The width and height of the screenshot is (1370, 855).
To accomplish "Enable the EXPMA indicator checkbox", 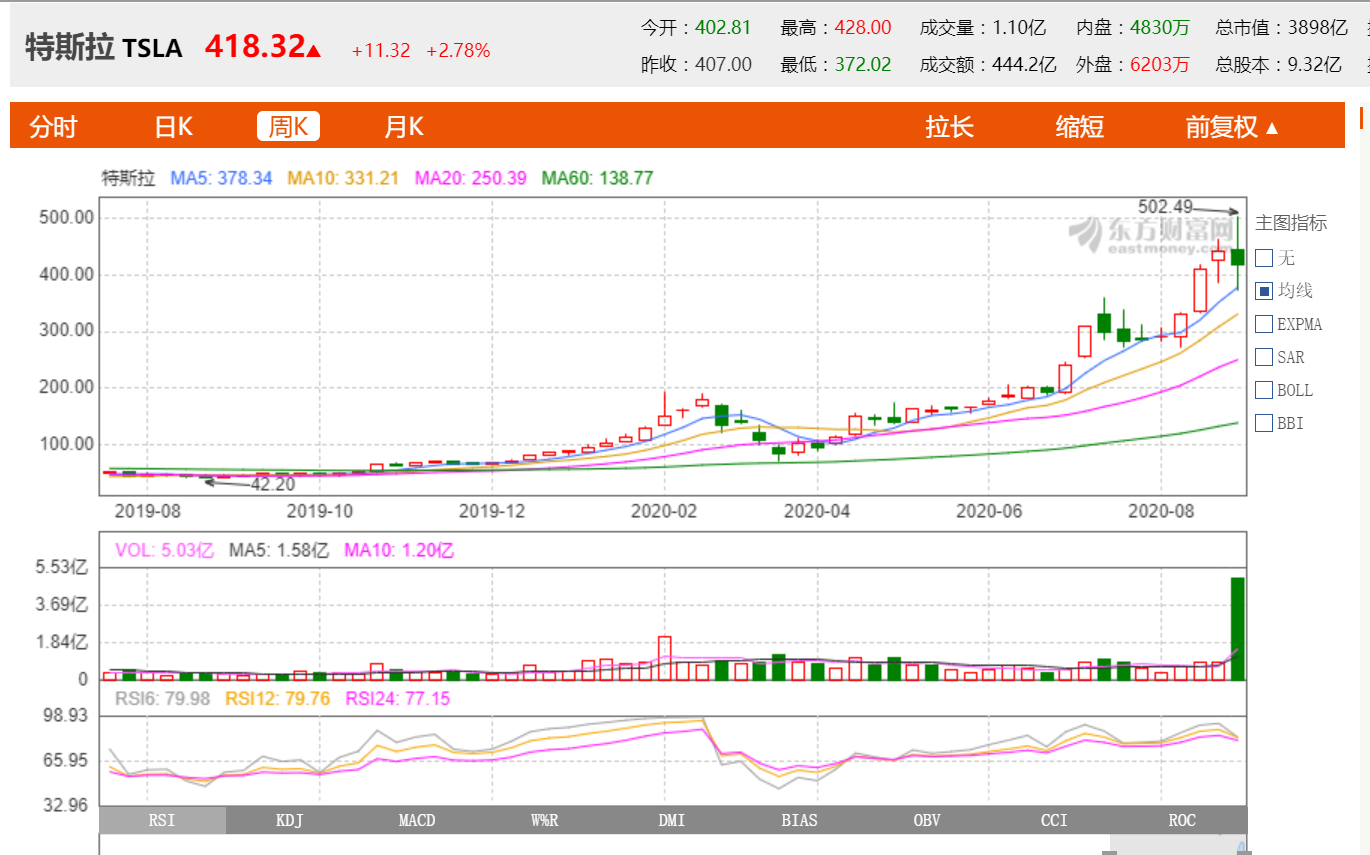I will point(1264,324).
